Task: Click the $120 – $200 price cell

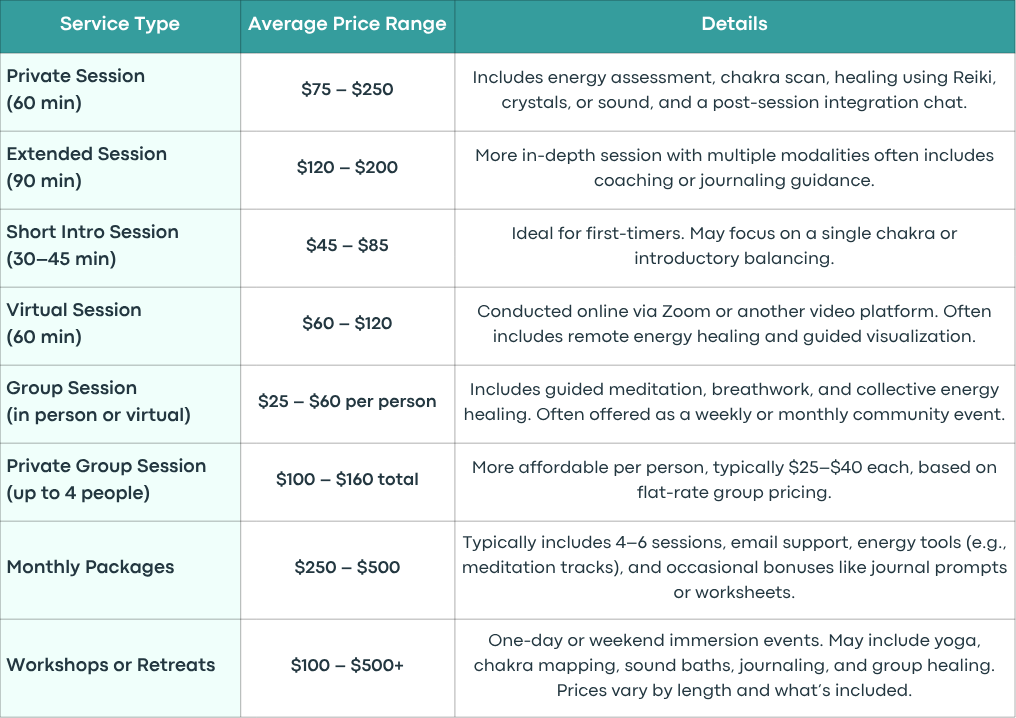Action: (347, 170)
